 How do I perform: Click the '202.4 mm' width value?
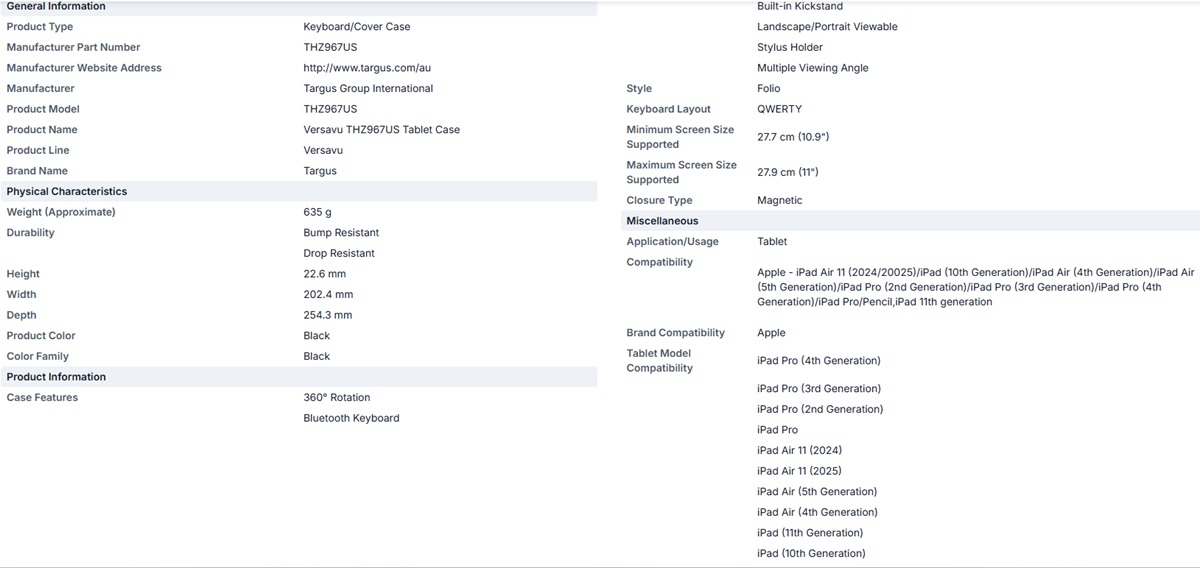click(328, 295)
